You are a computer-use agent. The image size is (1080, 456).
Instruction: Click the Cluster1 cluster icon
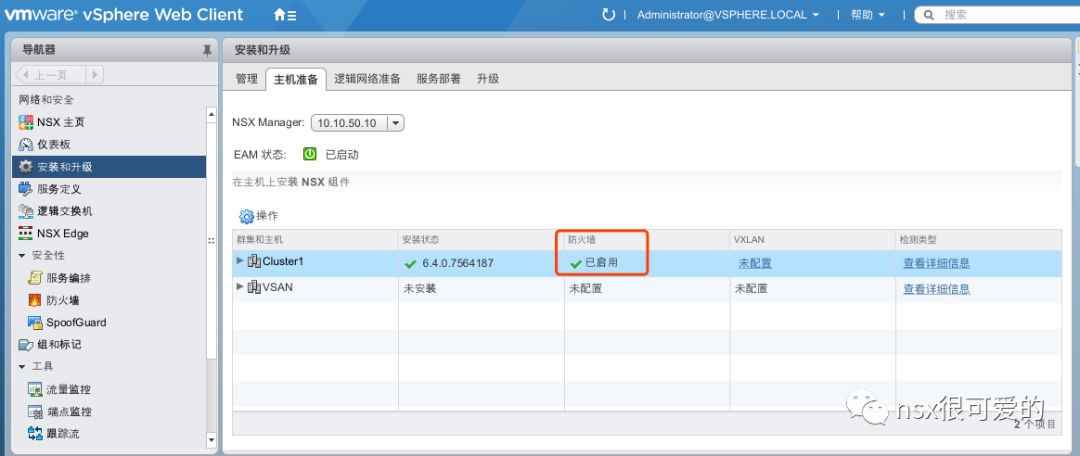[254, 261]
